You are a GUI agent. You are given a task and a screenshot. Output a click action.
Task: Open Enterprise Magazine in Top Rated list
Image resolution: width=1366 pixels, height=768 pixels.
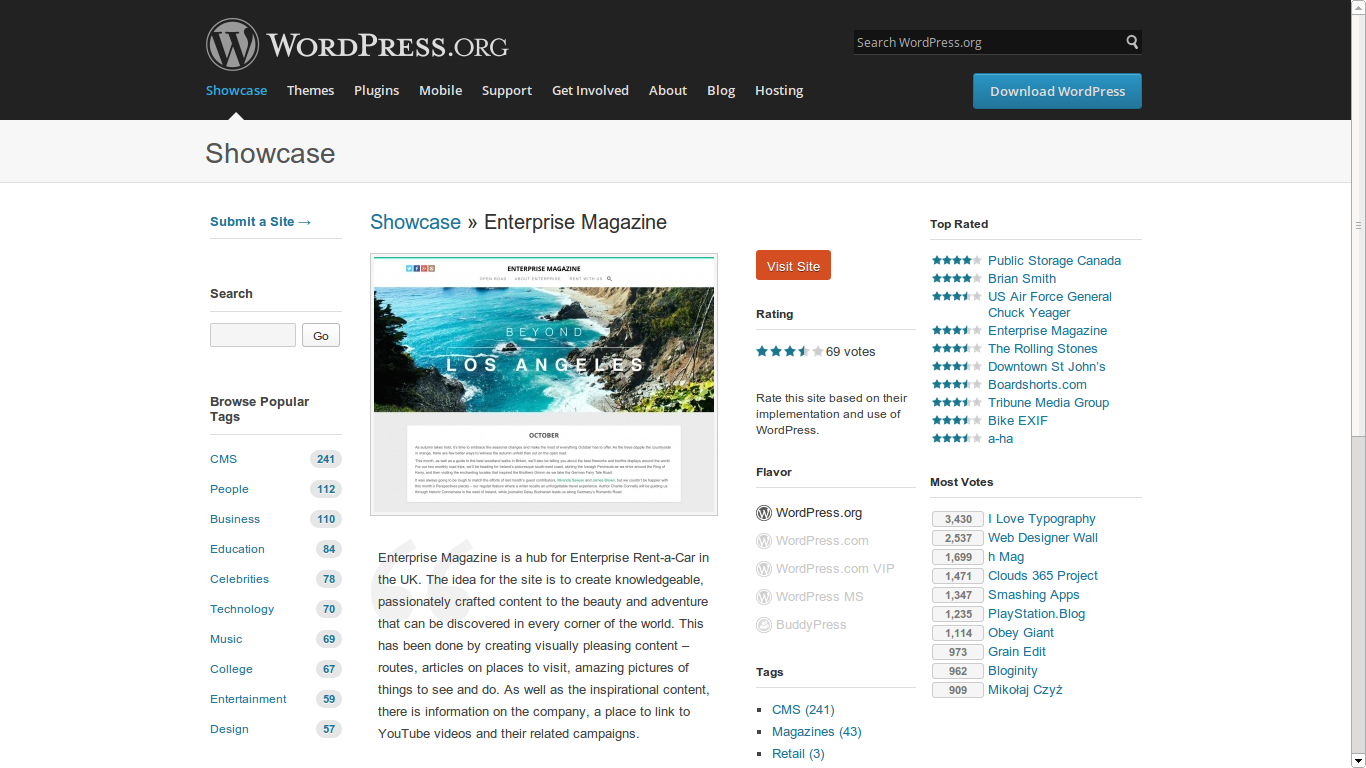coord(1047,331)
